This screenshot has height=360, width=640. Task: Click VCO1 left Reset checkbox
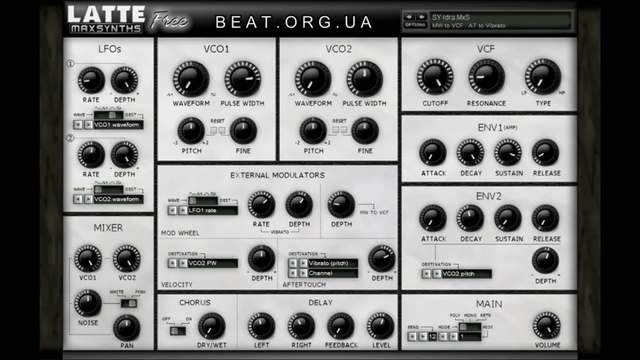tap(213, 130)
